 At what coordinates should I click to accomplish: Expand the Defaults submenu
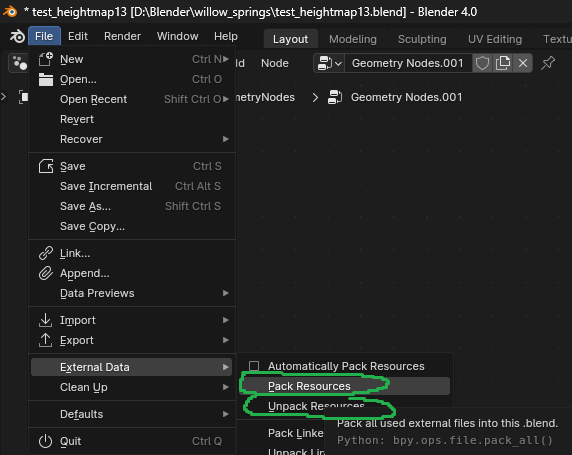coord(132,414)
